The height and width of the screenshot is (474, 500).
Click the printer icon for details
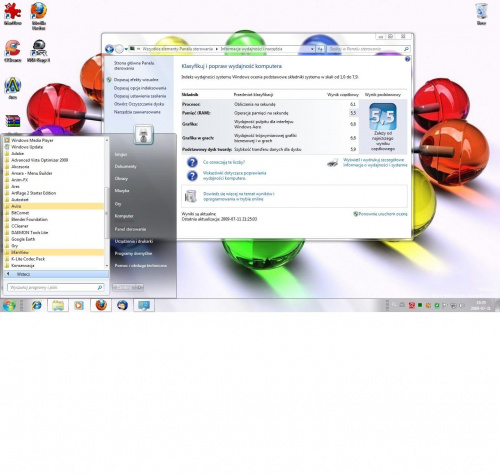[332, 163]
